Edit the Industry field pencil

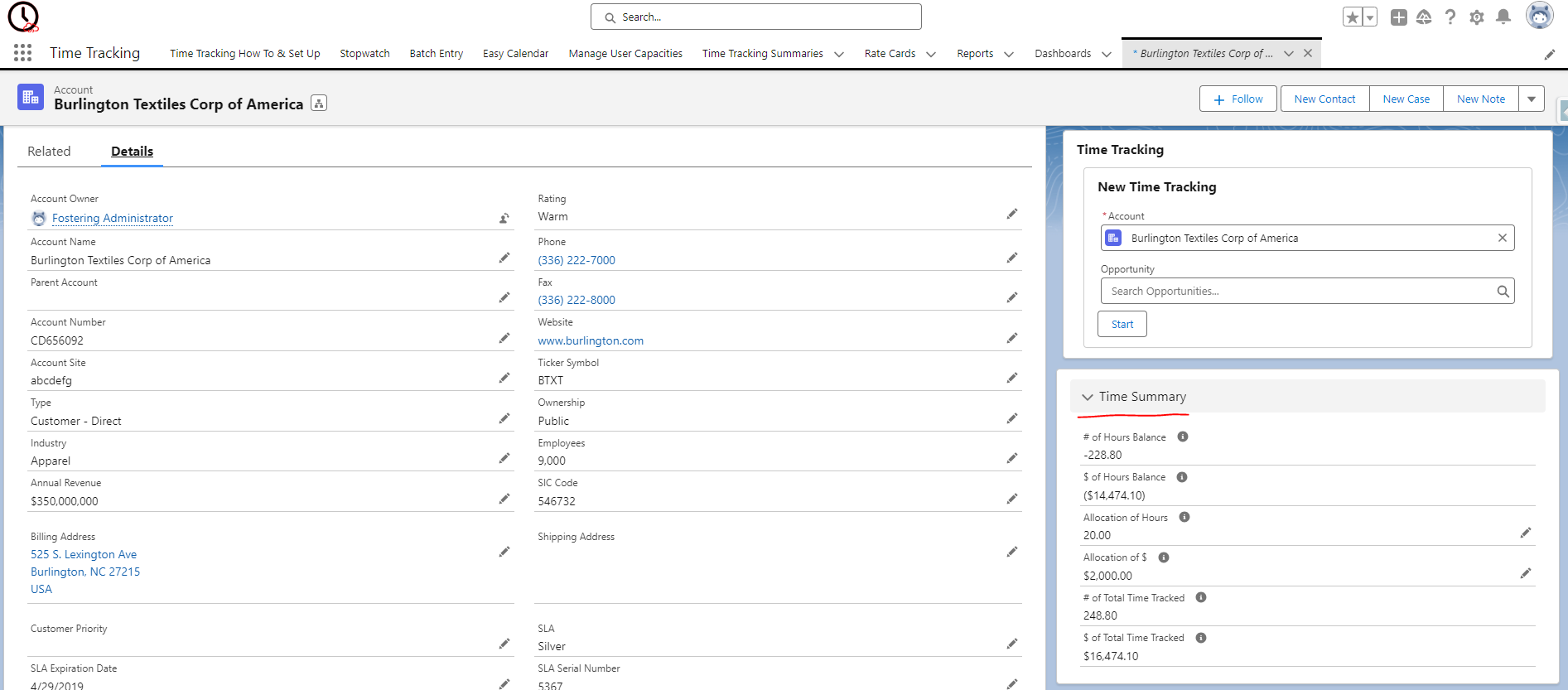tap(504, 458)
